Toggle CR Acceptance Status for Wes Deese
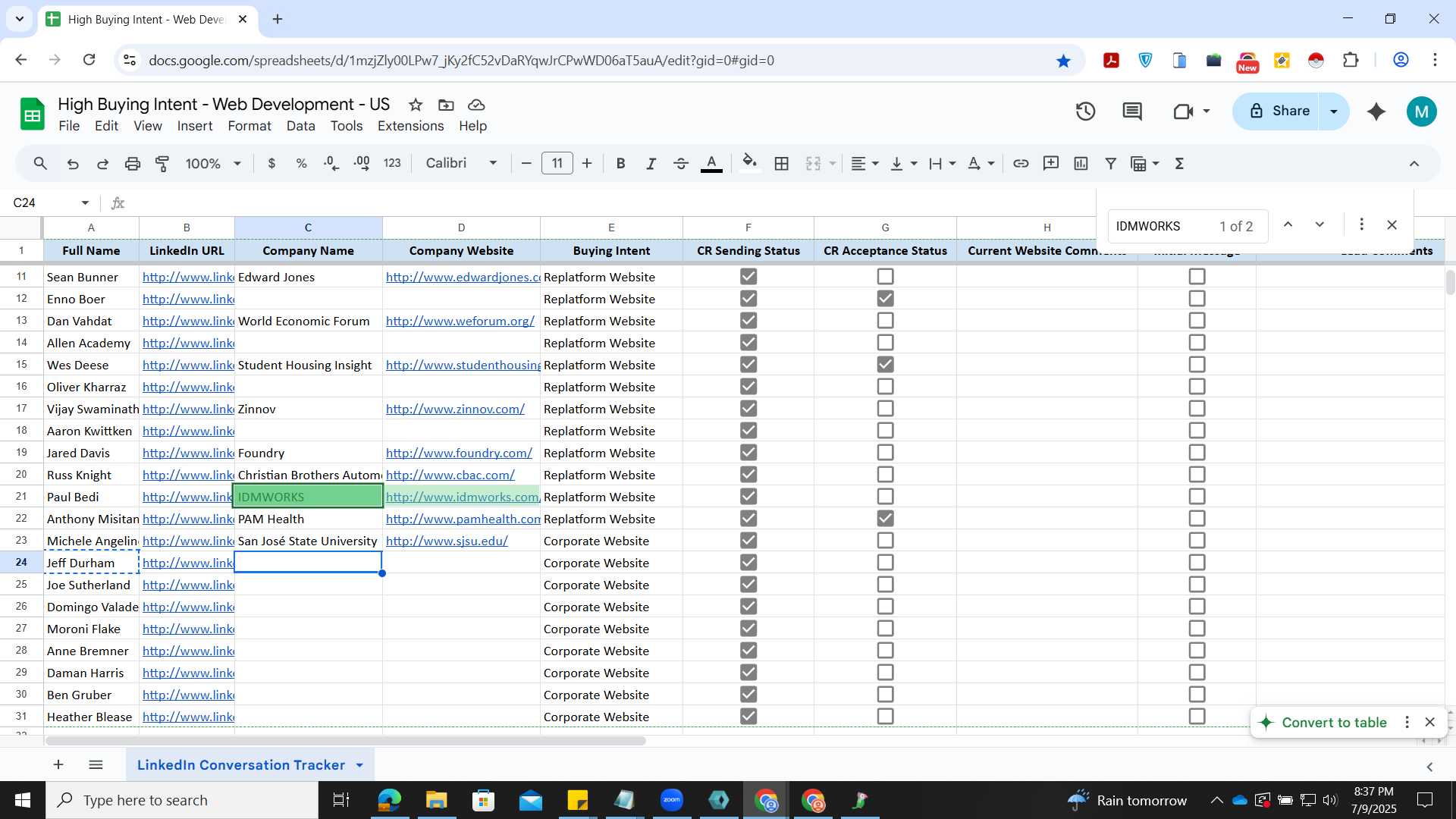This screenshot has width=1456, height=819. [885, 365]
